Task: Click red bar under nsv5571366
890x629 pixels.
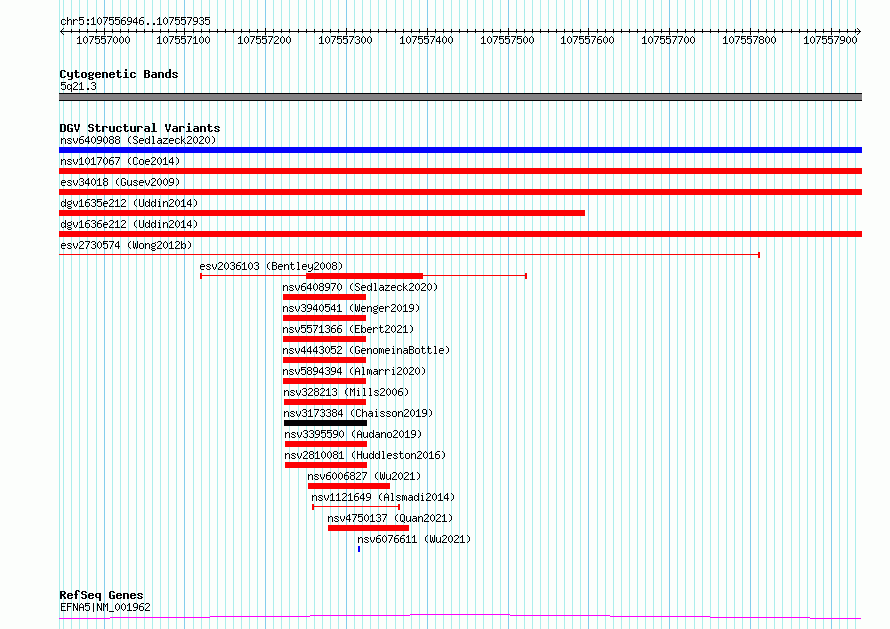Action: click(x=324, y=339)
